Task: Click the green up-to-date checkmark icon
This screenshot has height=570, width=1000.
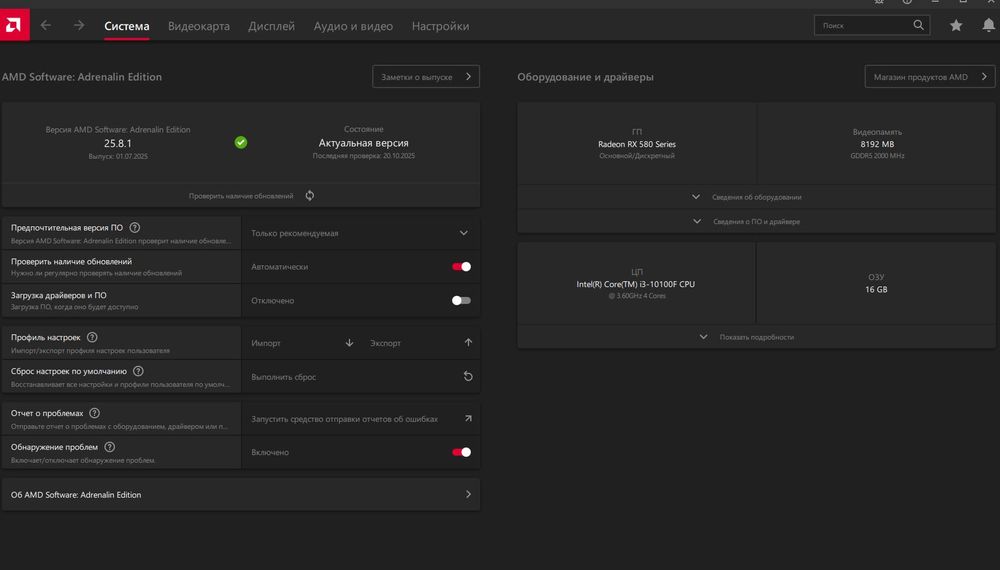Action: pyautogui.click(x=240, y=142)
